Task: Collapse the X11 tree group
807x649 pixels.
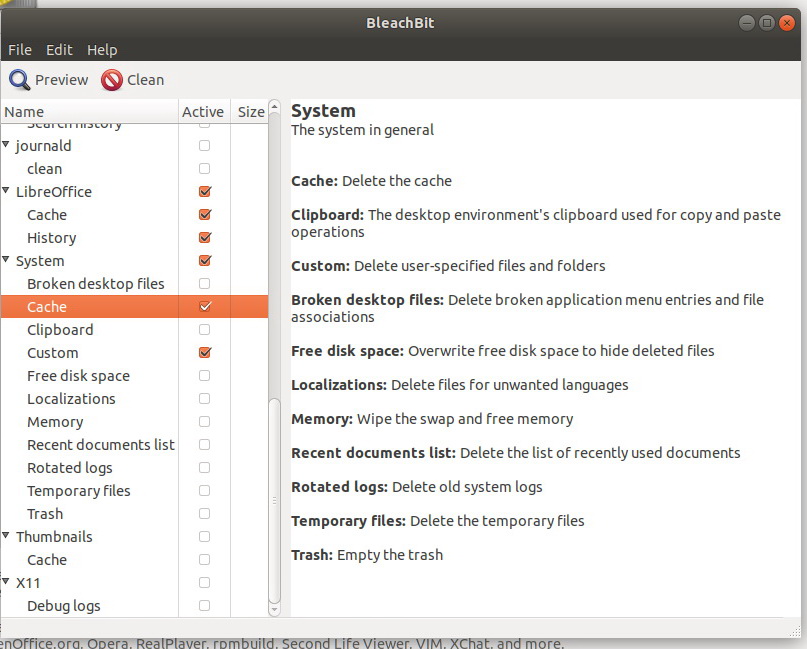Action: [x=6, y=582]
